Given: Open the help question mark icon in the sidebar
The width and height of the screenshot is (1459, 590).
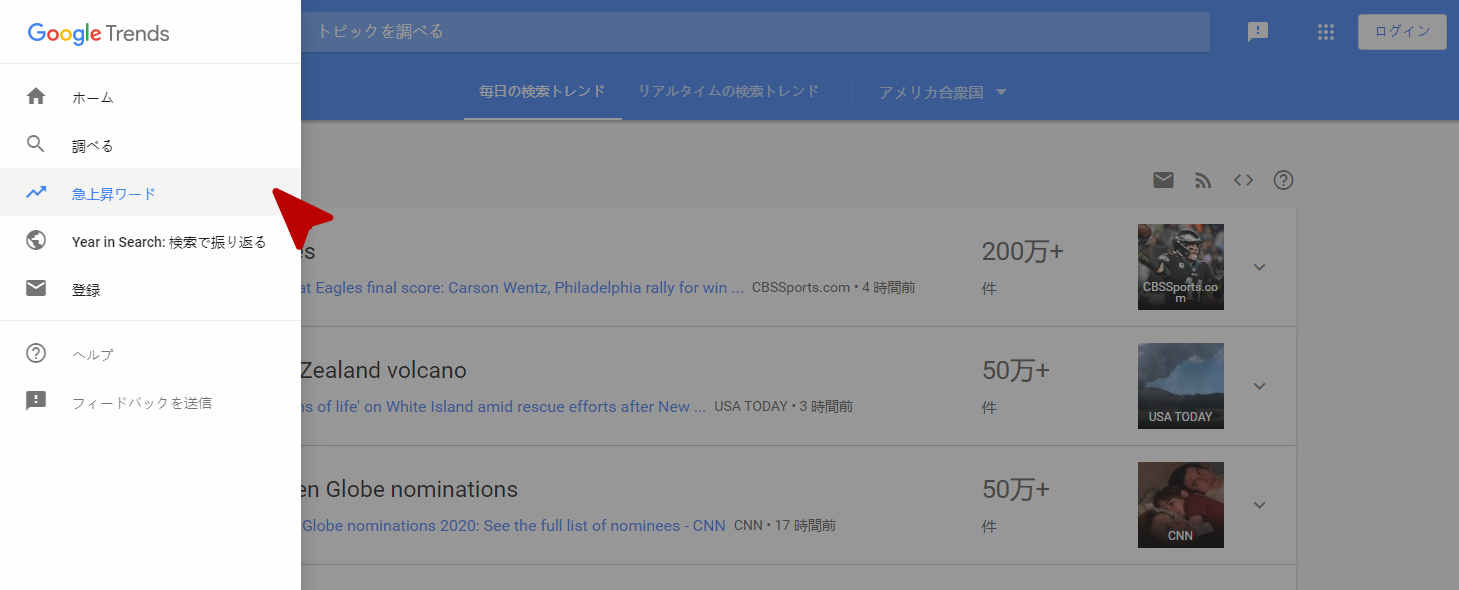Looking at the screenshot, I should tap(36, 353).
